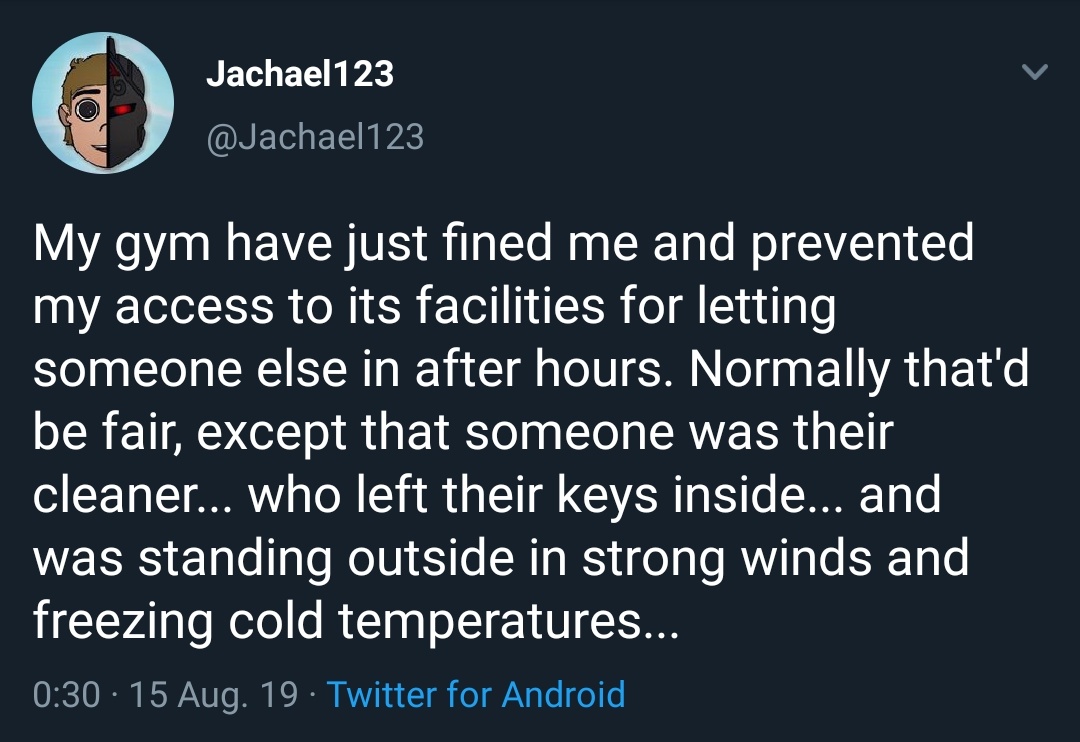Image resolution: width=1080 pixels, height=742 pixels.
Task: Click the human half of the avatar face
Action: [x=80, y=110]
